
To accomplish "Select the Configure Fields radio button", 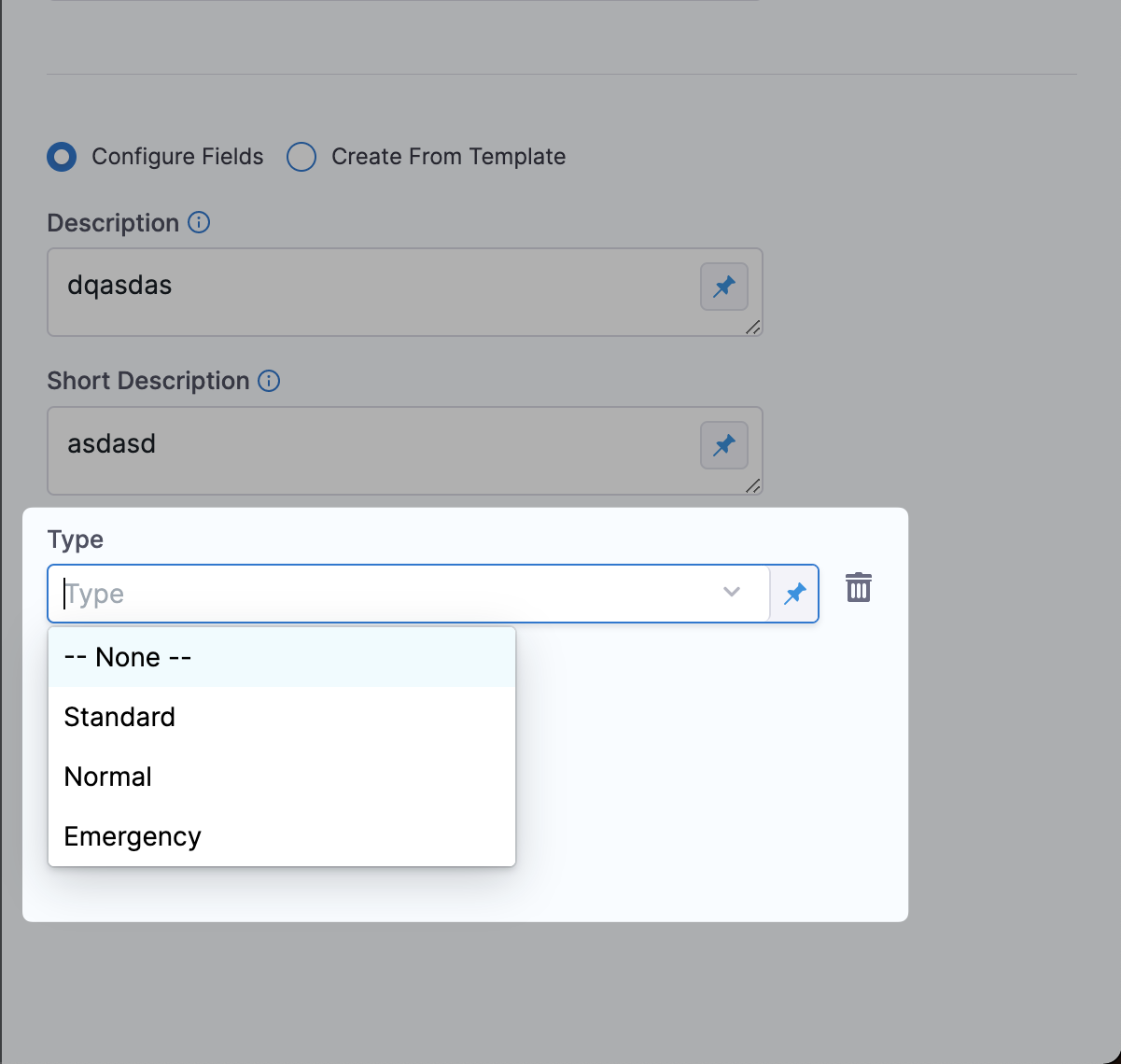I will pyautogui.click(x=63, y=157).
